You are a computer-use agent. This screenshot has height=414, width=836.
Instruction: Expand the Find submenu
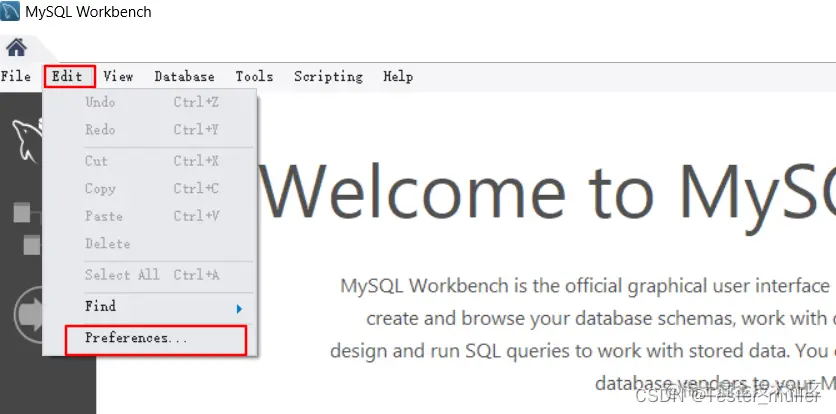click(150, 307)
